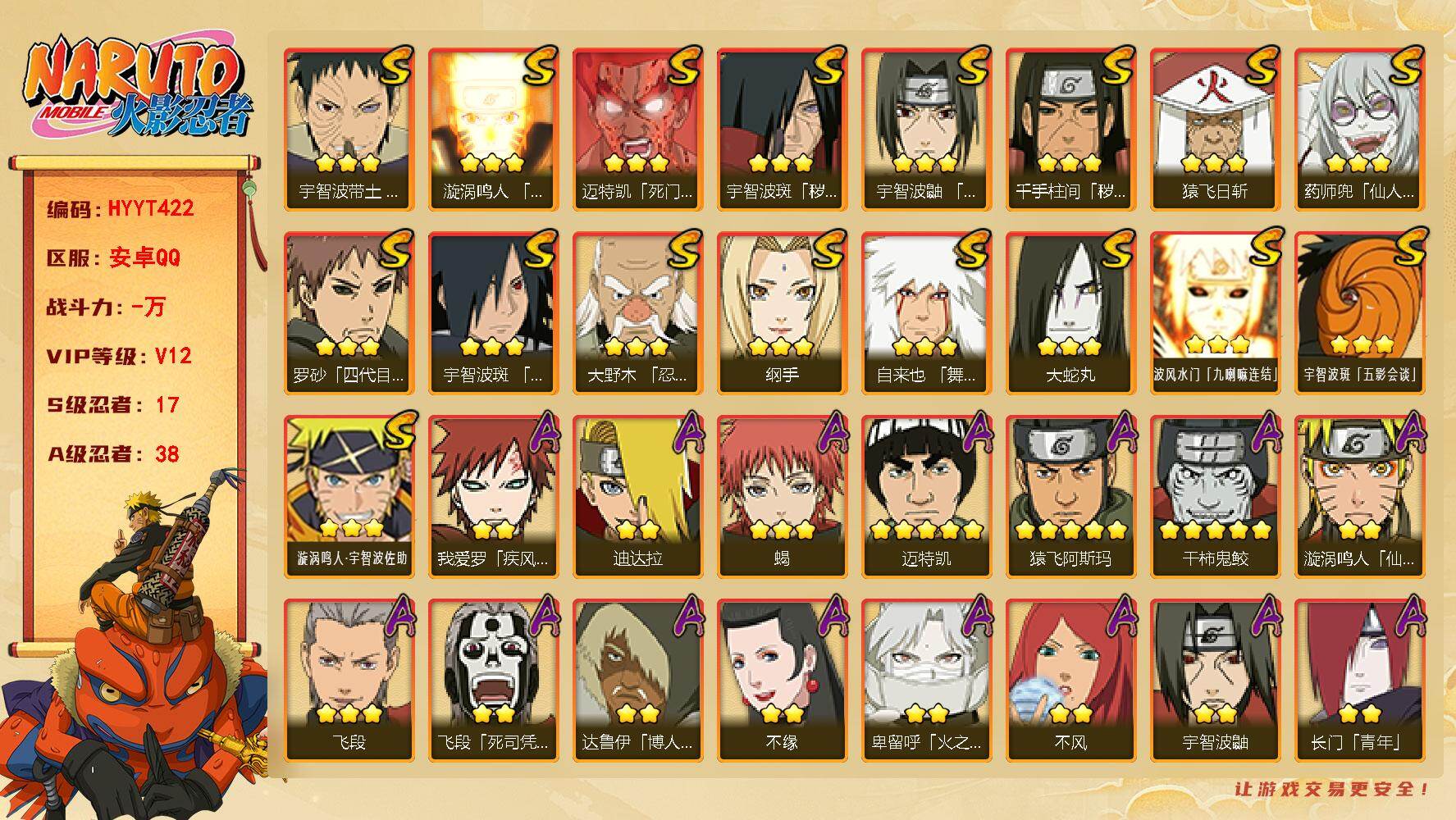Select the 猿飞日斩 ninja card
The height and width of the screenshot is (820, 1456).
tap(1215, 130)
